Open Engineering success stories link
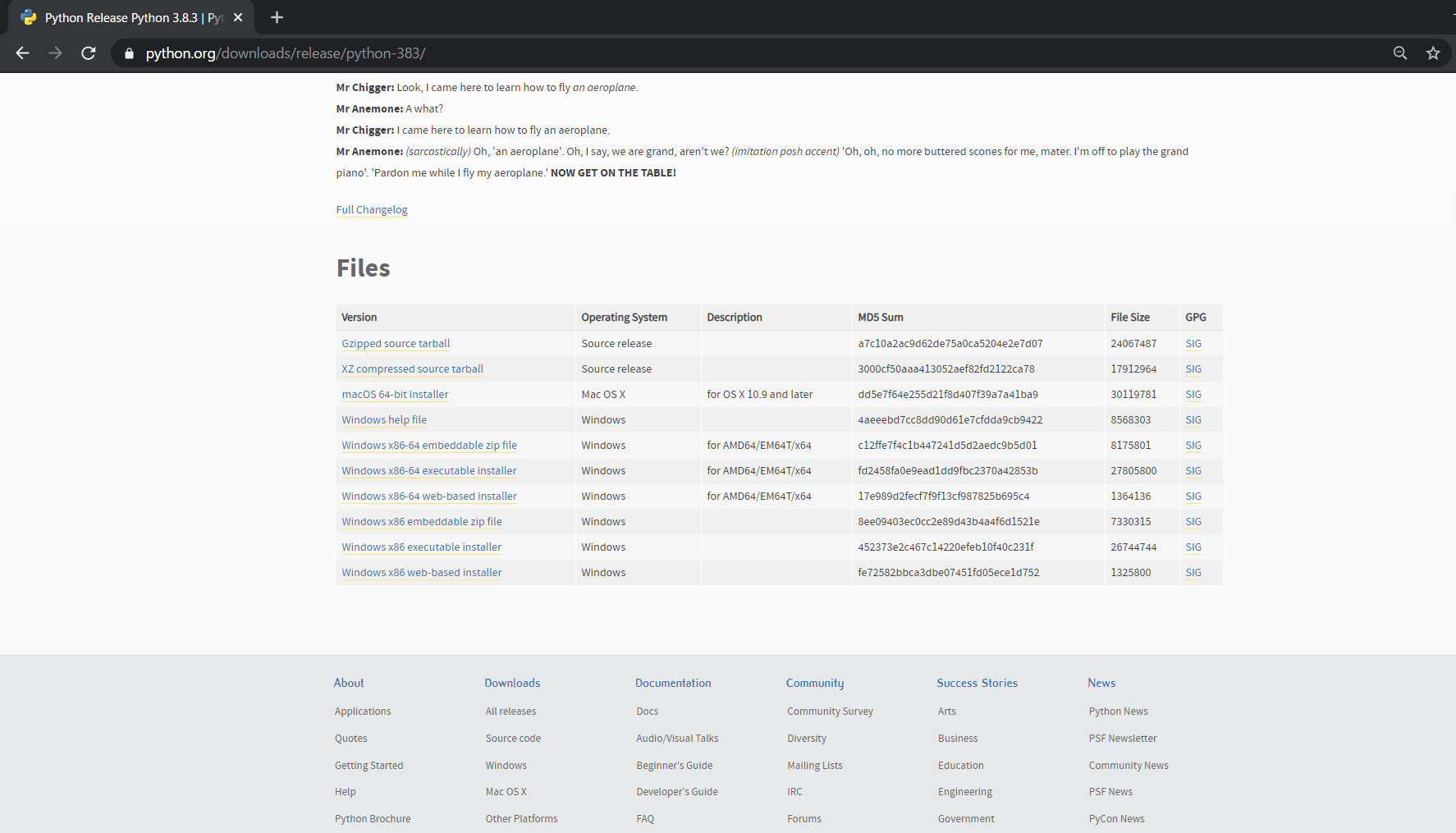1456x833 pixels. click(x=965, y=792)
